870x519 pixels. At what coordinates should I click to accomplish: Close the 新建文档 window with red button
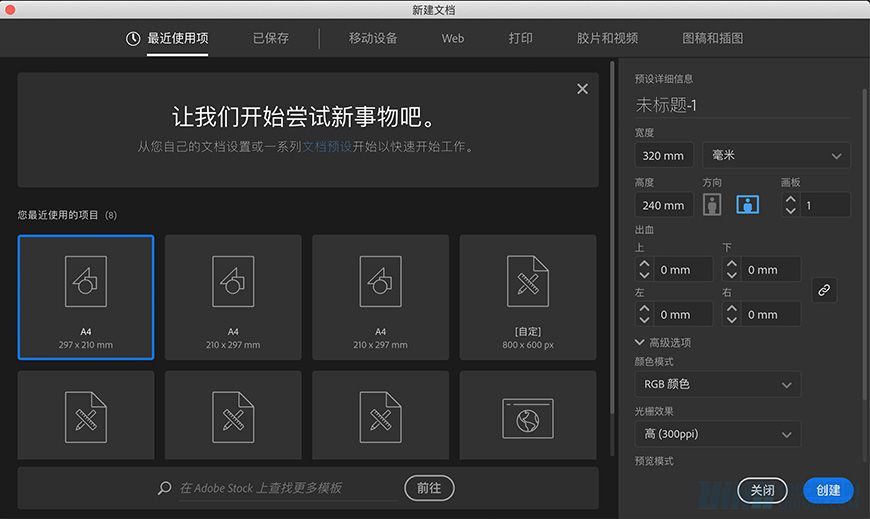point(10,9)
